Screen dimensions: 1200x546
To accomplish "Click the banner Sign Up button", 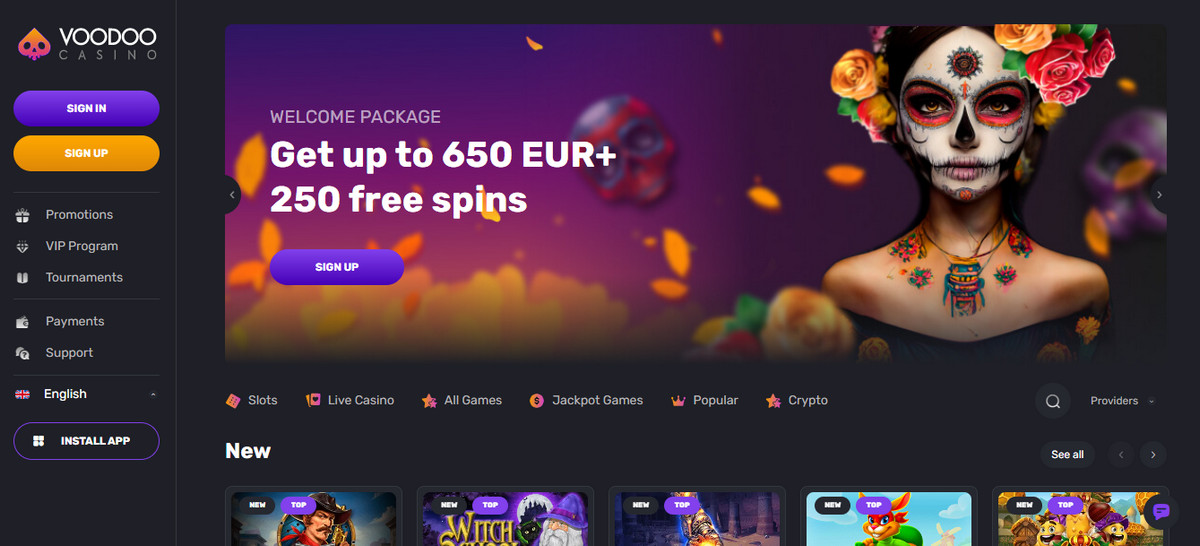I will coord(337,267).
